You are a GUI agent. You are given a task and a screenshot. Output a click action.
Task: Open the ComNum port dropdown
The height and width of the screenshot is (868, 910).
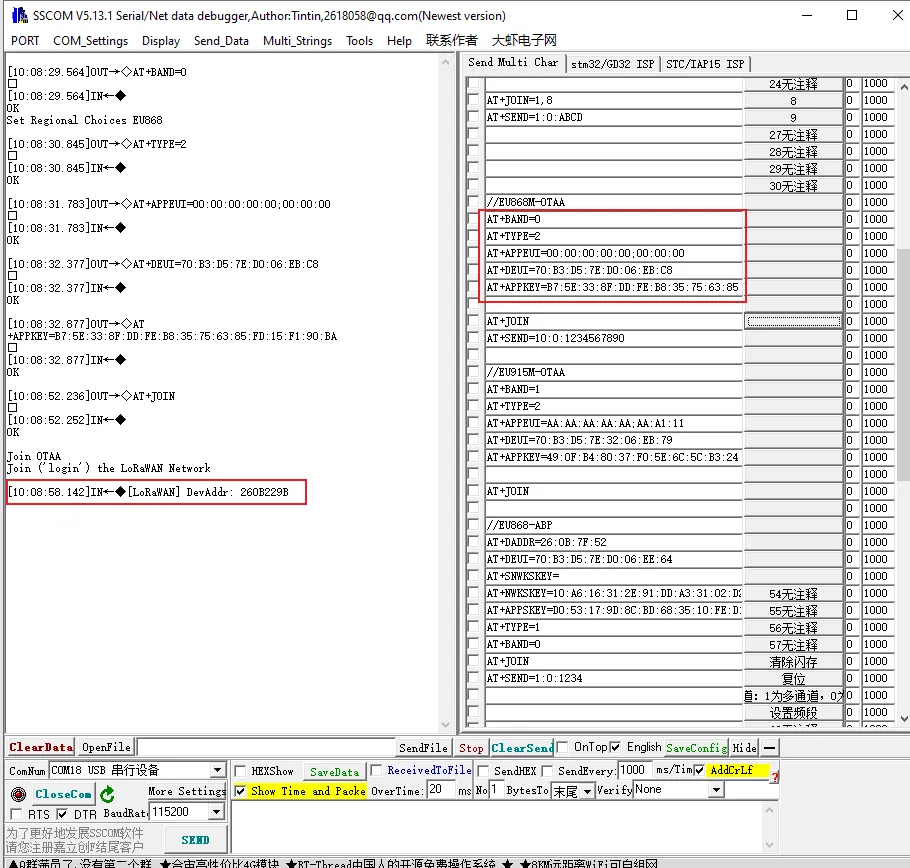pos(217,771)
